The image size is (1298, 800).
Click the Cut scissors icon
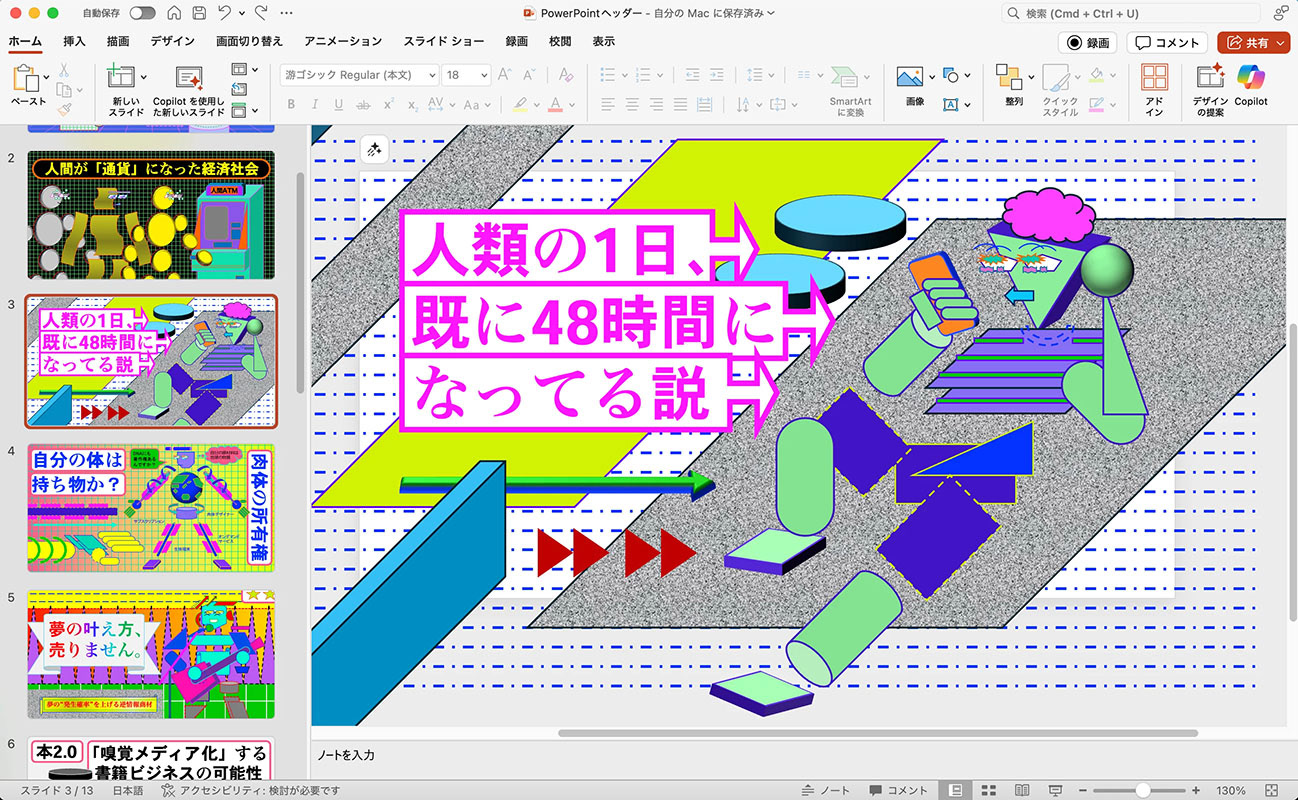(64, 70)
